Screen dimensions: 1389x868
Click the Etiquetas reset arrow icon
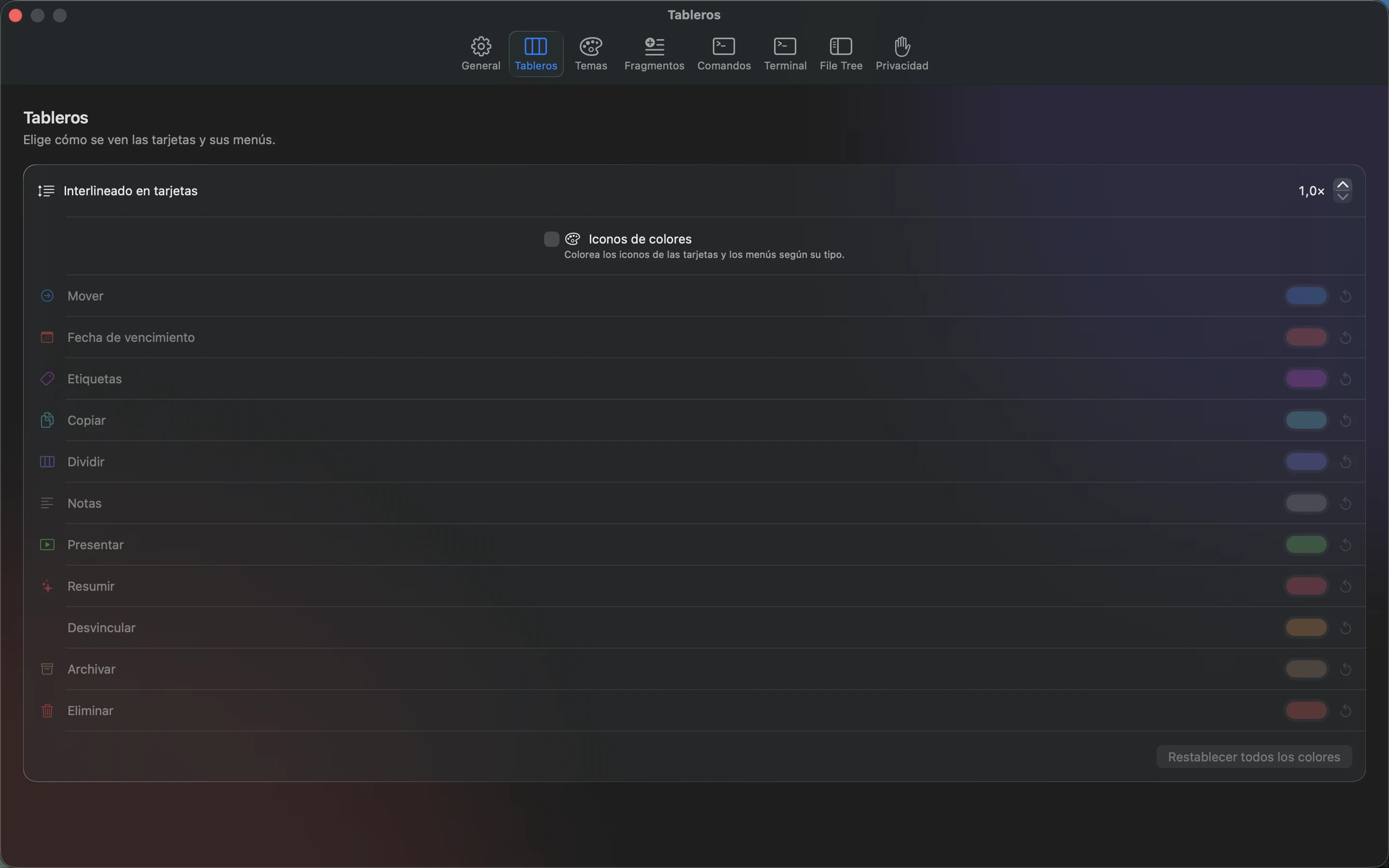tap(1346, 379)
